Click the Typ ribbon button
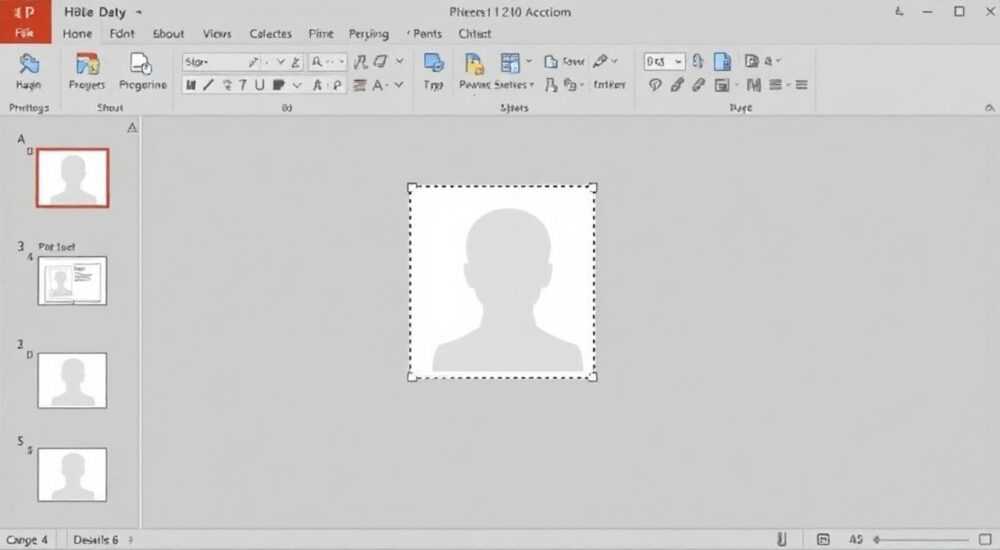Screen dimensions: 1000x550 click(434, 71)
